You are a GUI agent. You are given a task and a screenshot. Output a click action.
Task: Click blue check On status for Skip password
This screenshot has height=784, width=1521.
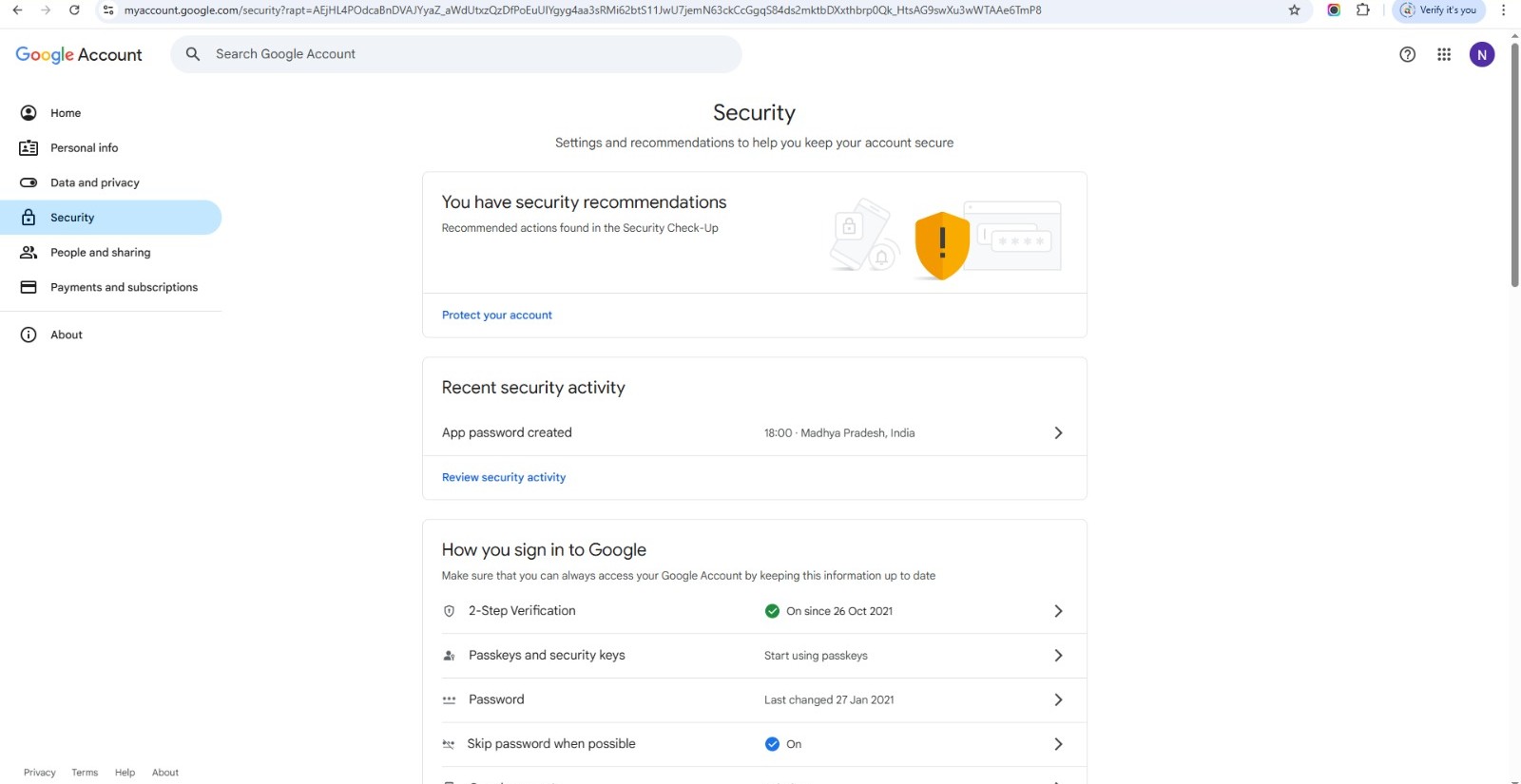pyautogui.click(x=772, y=744)
